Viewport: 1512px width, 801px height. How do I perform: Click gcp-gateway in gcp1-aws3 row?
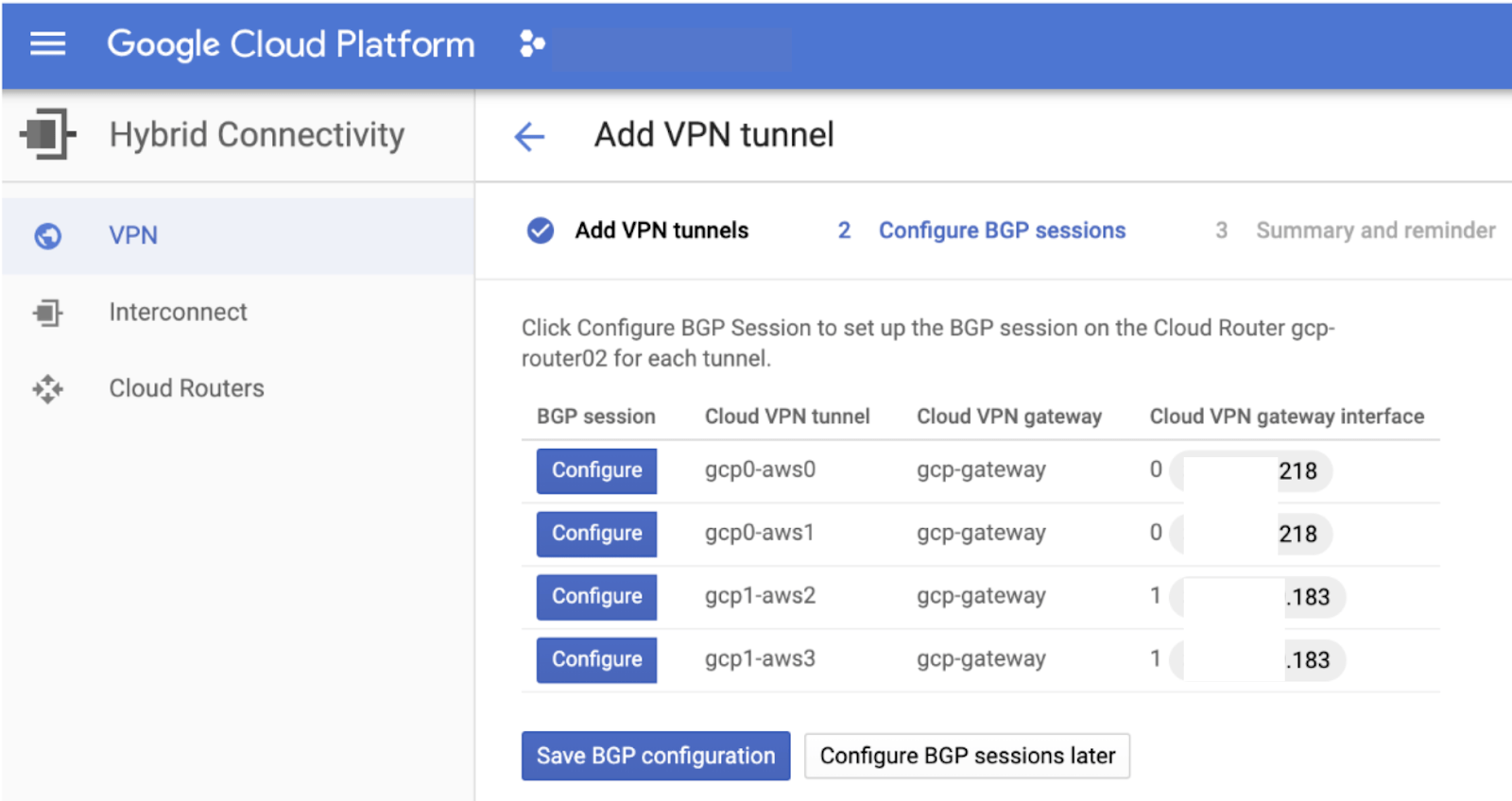pos(981,660)
